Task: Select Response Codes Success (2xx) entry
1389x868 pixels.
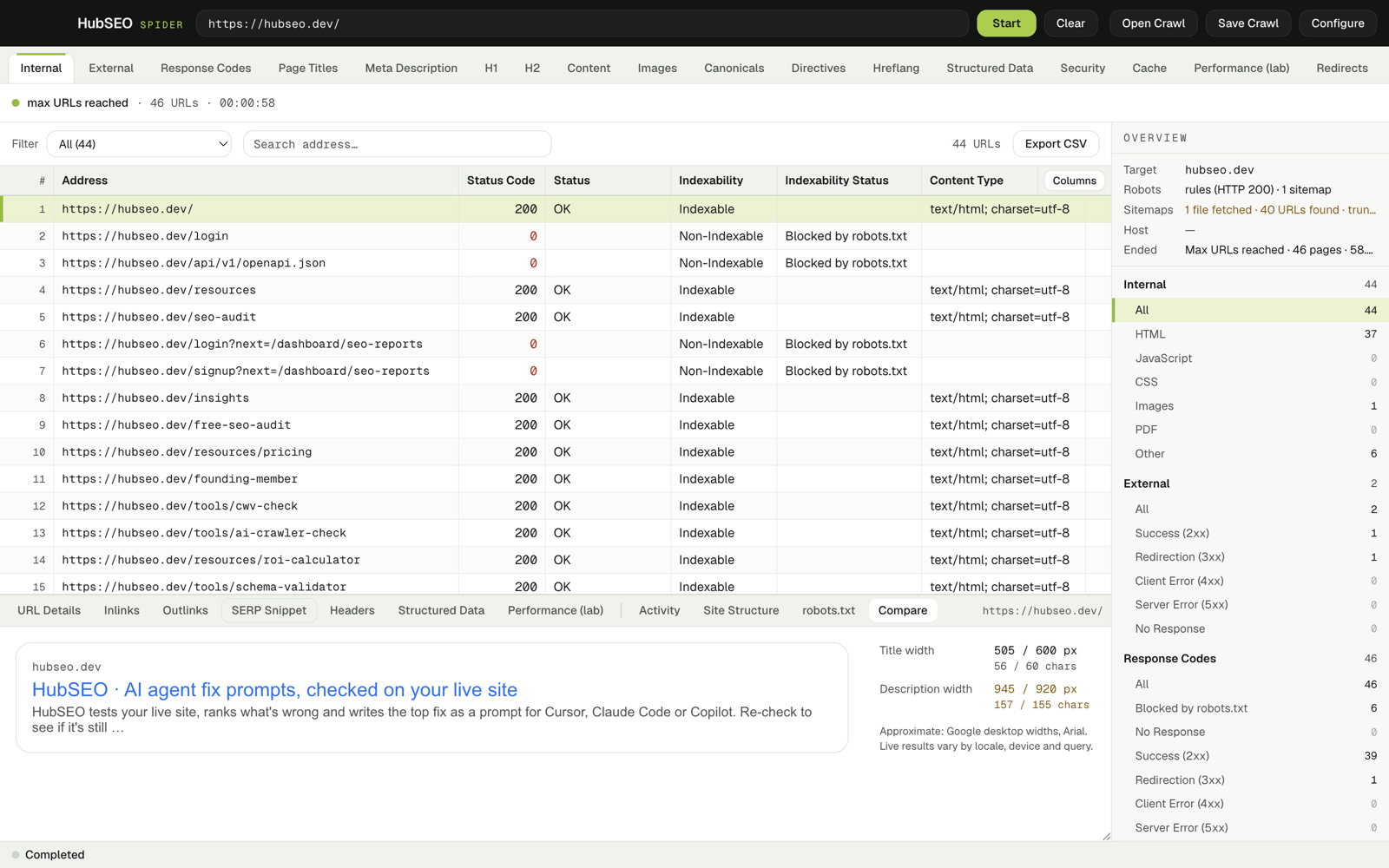Action: pyautogui.click(x=1250, y=756)
